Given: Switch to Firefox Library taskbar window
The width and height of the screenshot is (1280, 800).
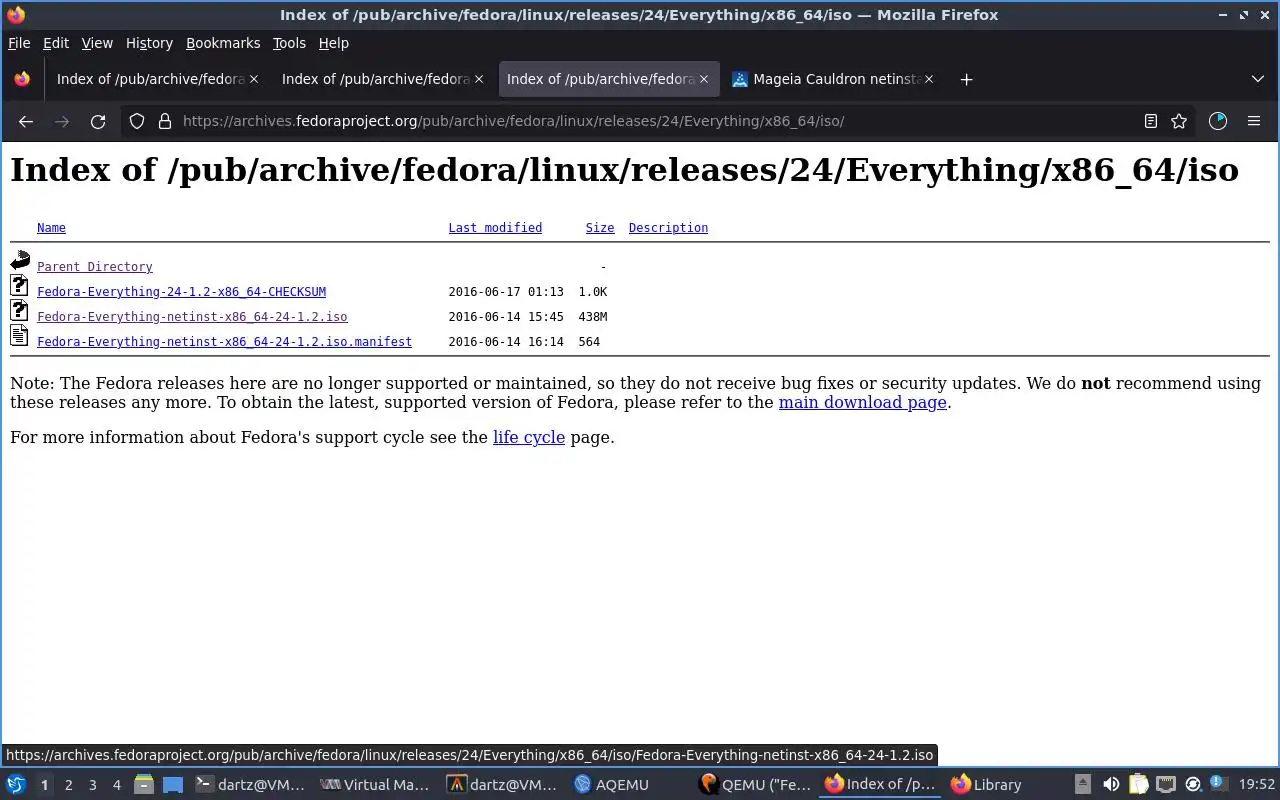Looking at the screenshot, I should click(1007, 785).
